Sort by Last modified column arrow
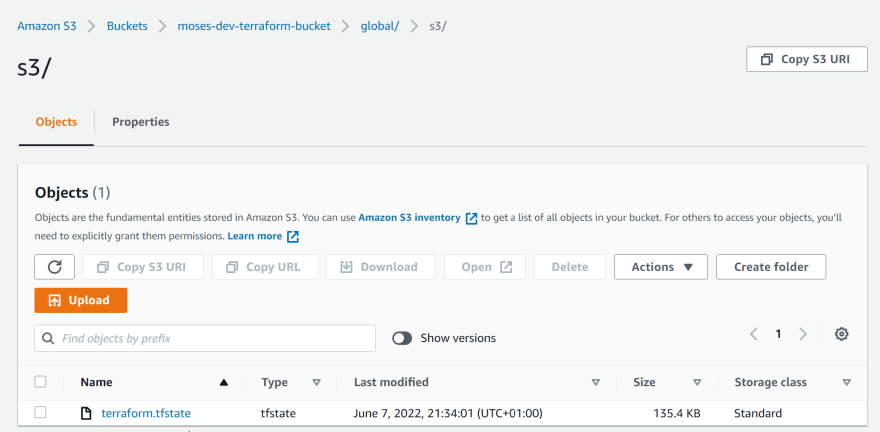The width and height of the screenshot is (880, 432). (x=595, y=383)
